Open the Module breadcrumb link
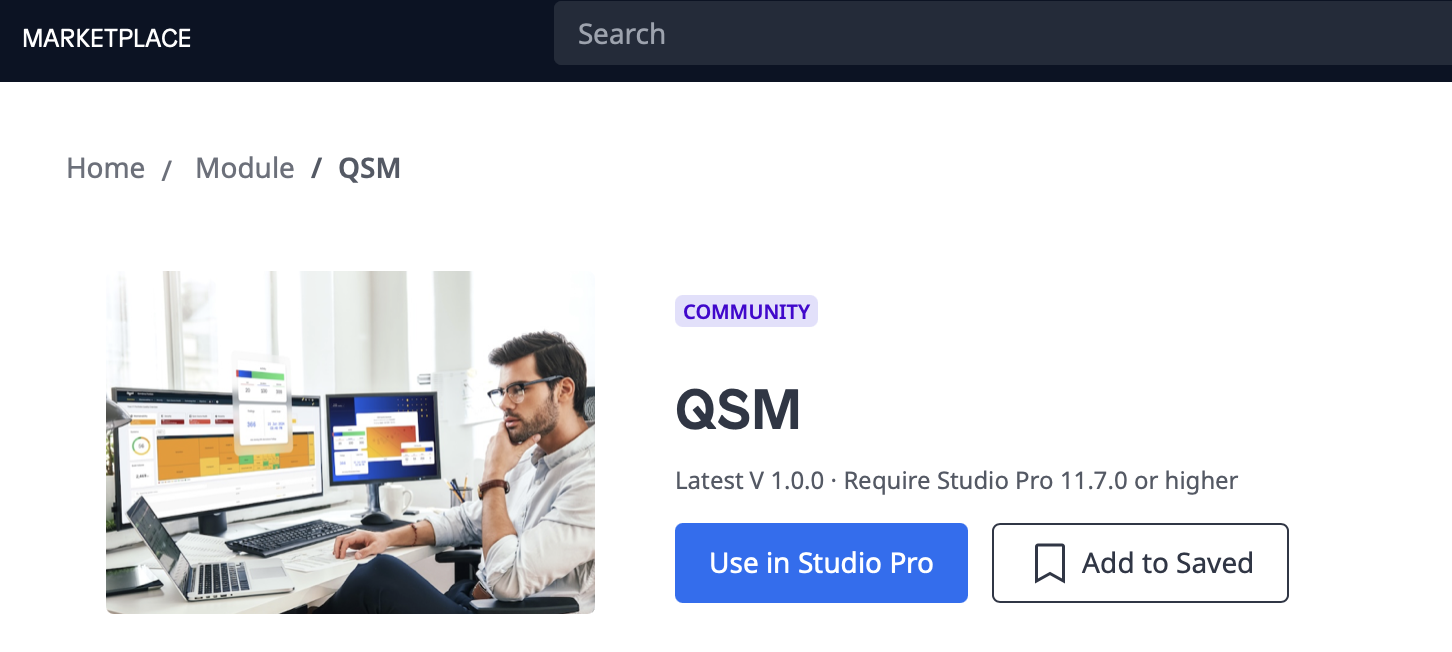This screenshot has width=1452, height=652. coord(245,168)
